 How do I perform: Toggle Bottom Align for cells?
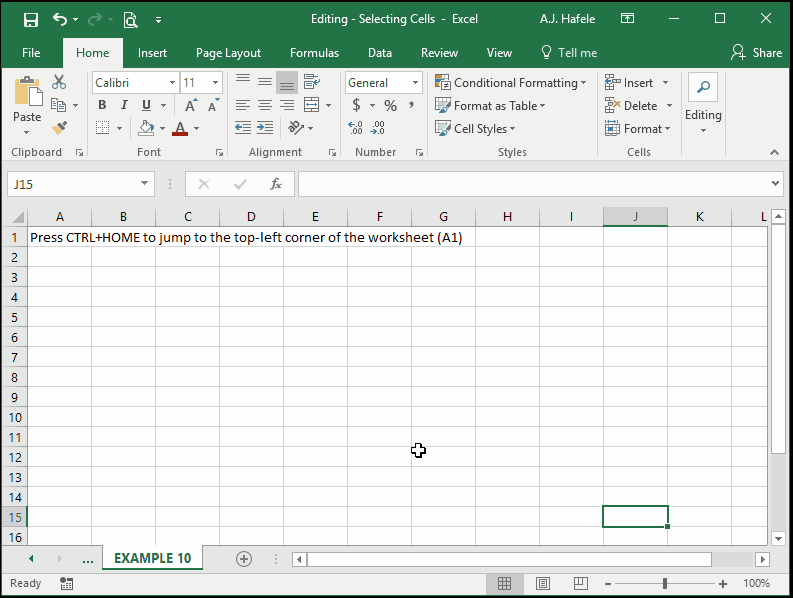coord(287,82)
